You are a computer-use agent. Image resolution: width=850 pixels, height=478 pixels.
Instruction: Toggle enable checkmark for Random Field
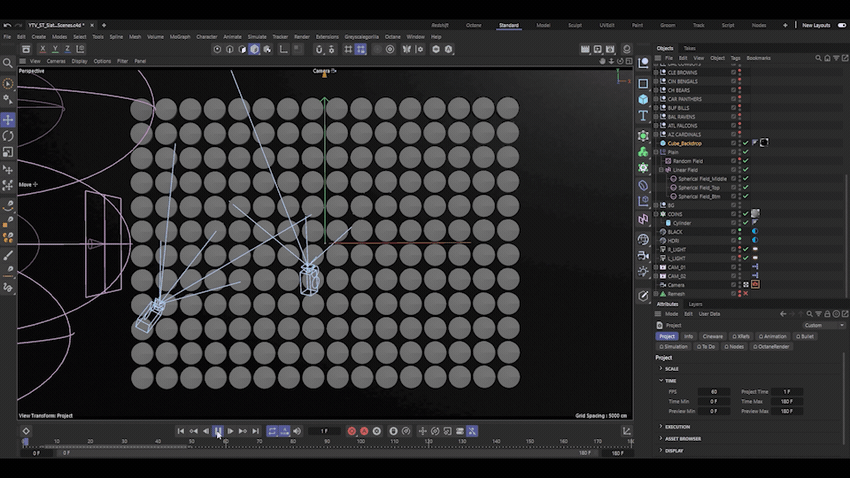[746, 161]
